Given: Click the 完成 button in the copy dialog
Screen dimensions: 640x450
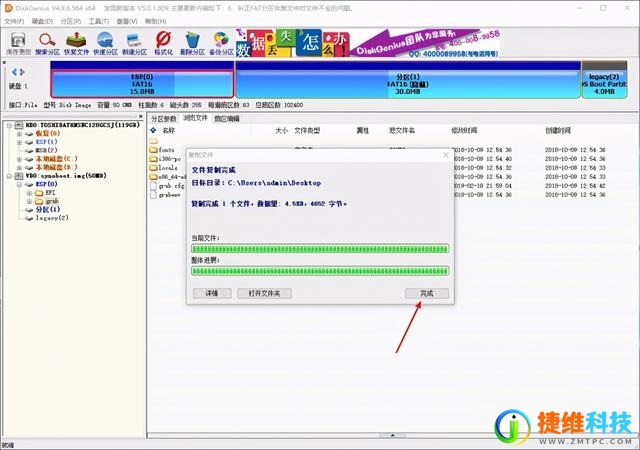Looking at the screenshot, I should coord(427,293).
